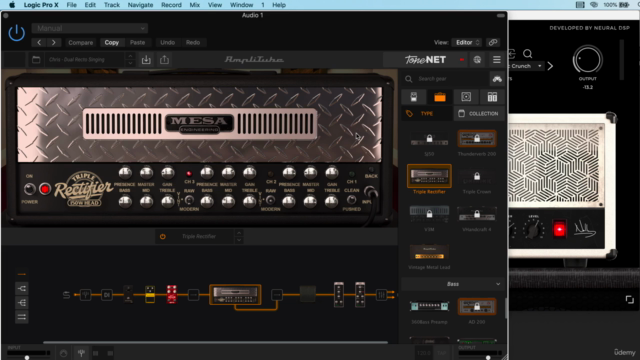
Task: Click the DI block in signal chain
Action: pos(107,295)
